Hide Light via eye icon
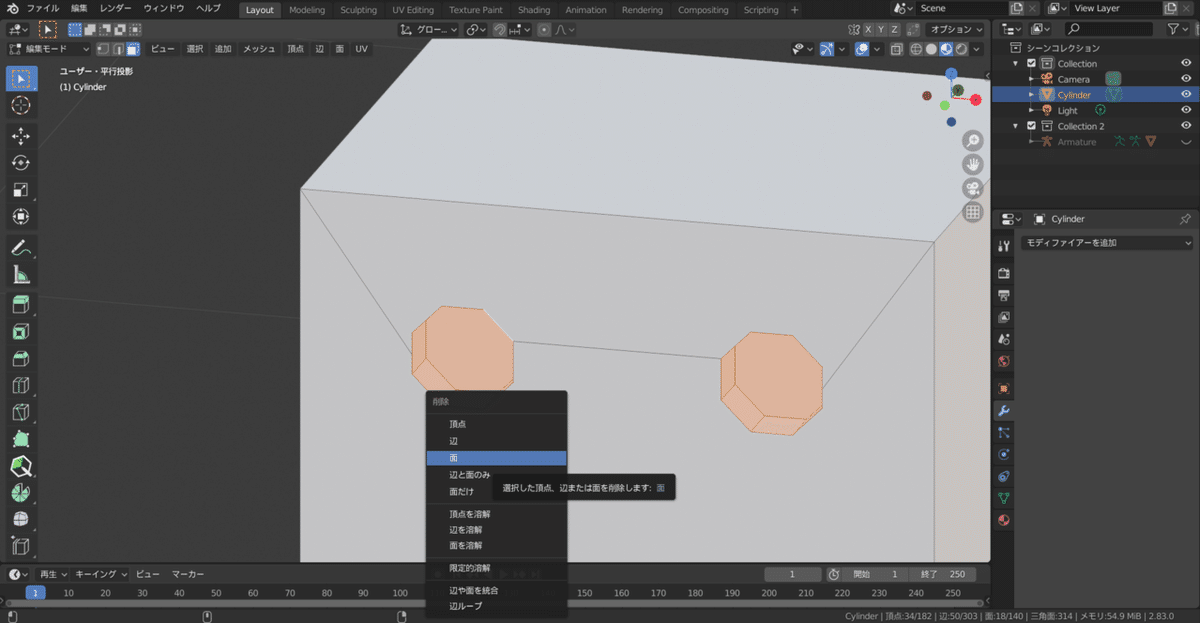Screen dimensions: 1200x623 1186,110
